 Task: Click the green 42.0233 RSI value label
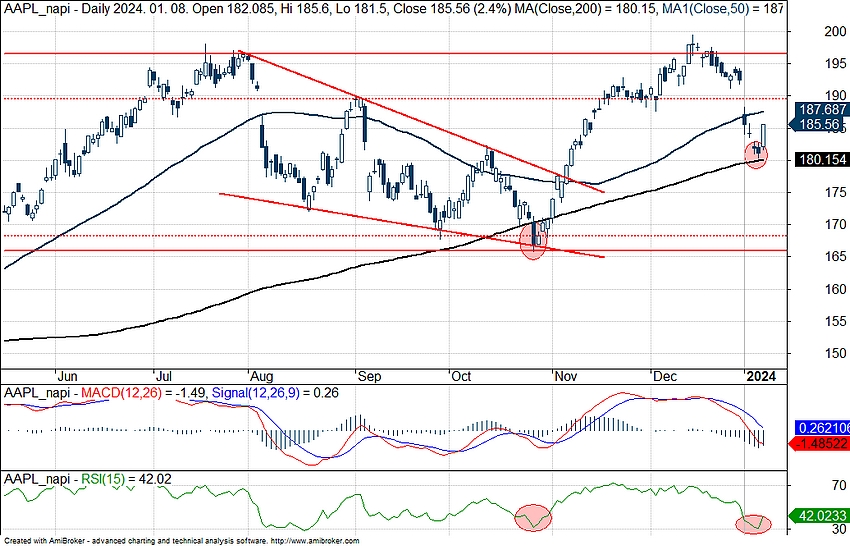[819, 515]
